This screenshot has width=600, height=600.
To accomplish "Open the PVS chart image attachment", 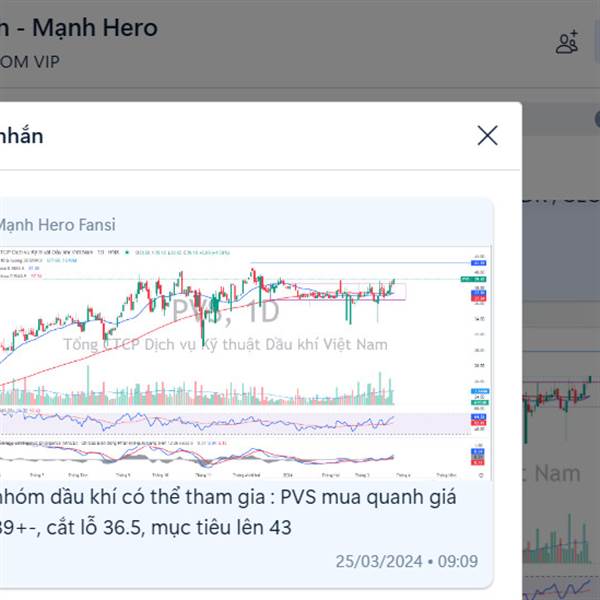I will coord(244,362).
